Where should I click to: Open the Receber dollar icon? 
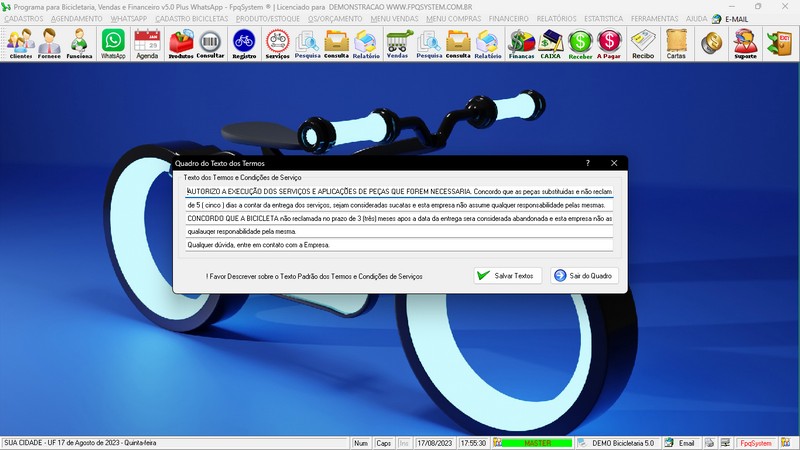coord(580,43)
